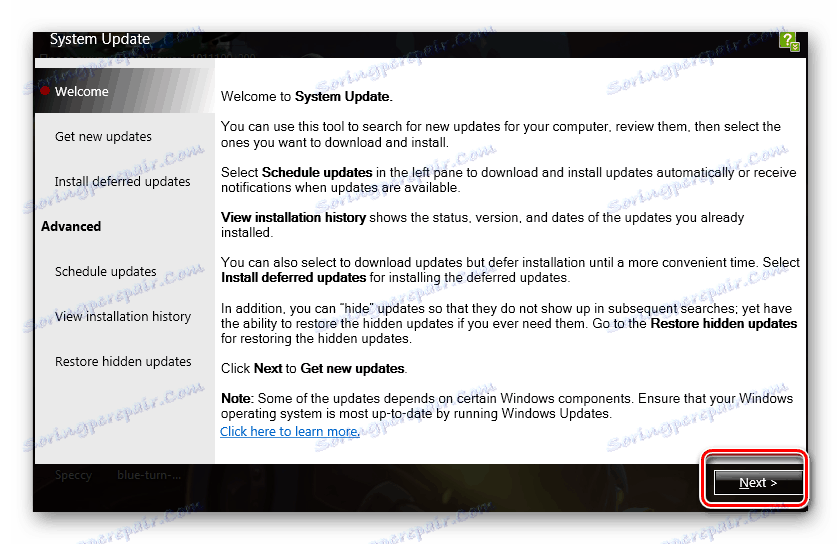Follow the Click here to learn more link
This screenshot has width=840, height=544.
pos(290,431)
